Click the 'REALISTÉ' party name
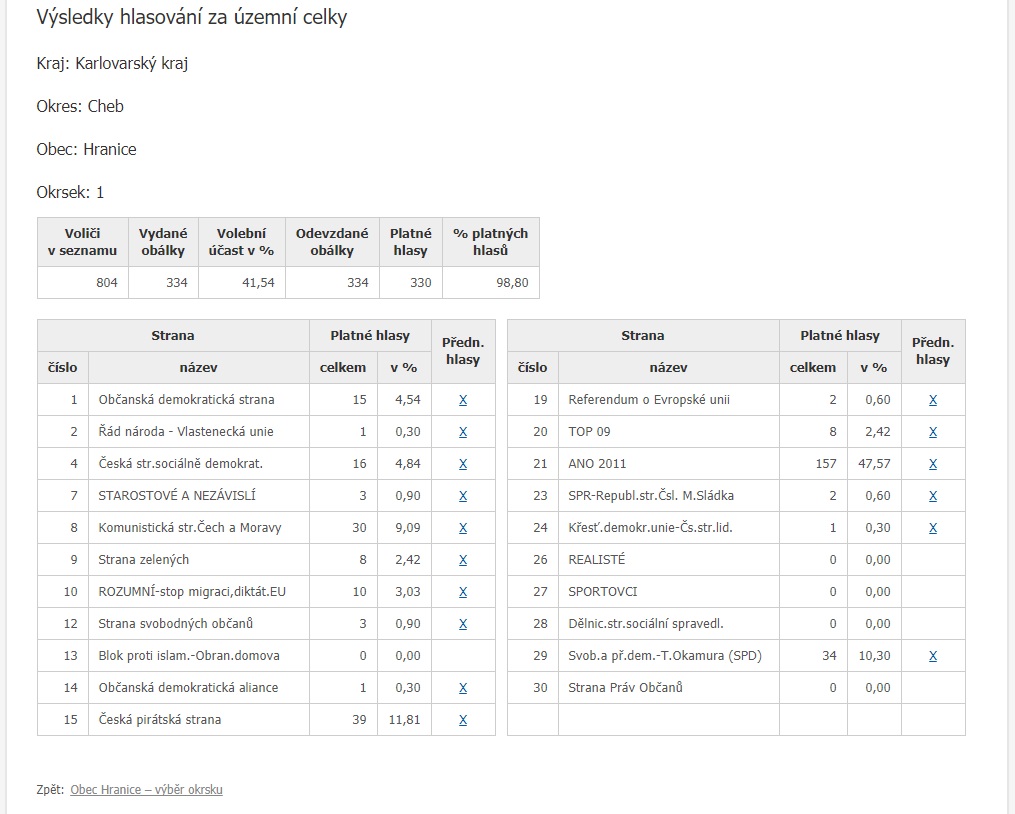 click(x=597, y=560)
